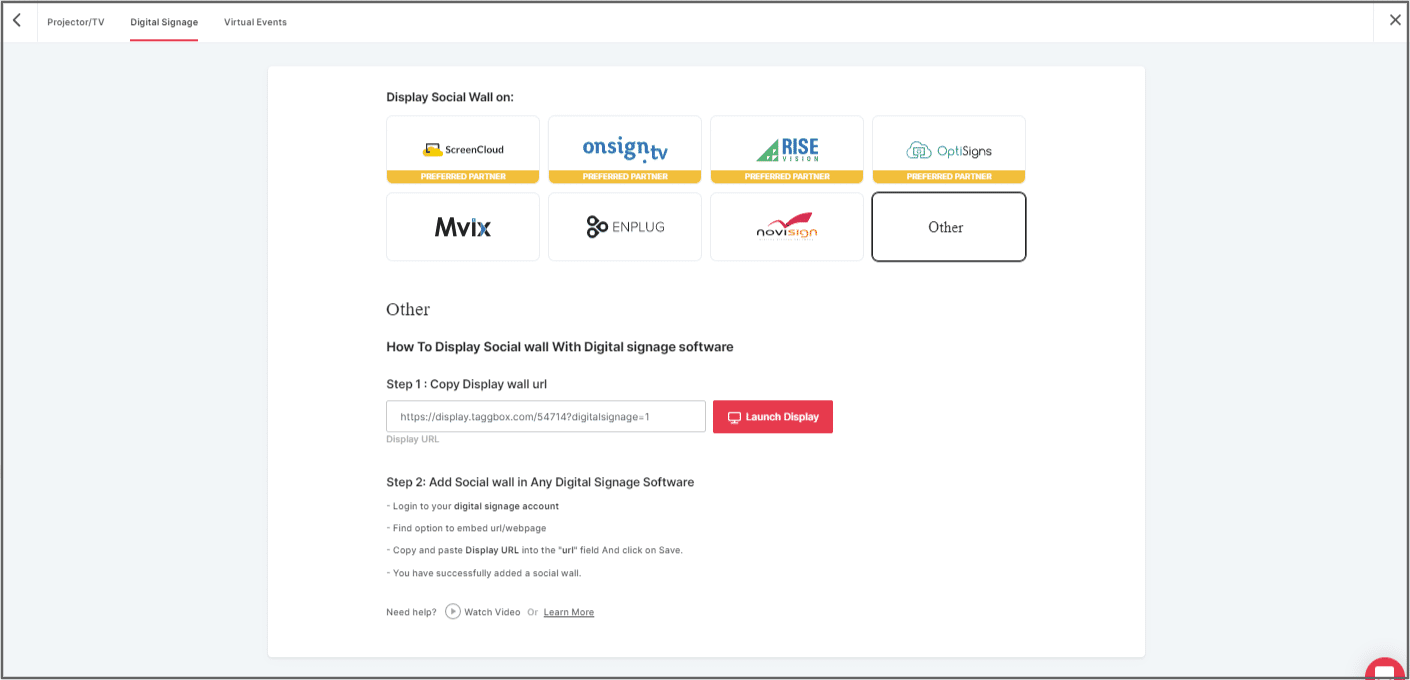
Task: Pick the NoviSign option tile
Action: [787, 227]
